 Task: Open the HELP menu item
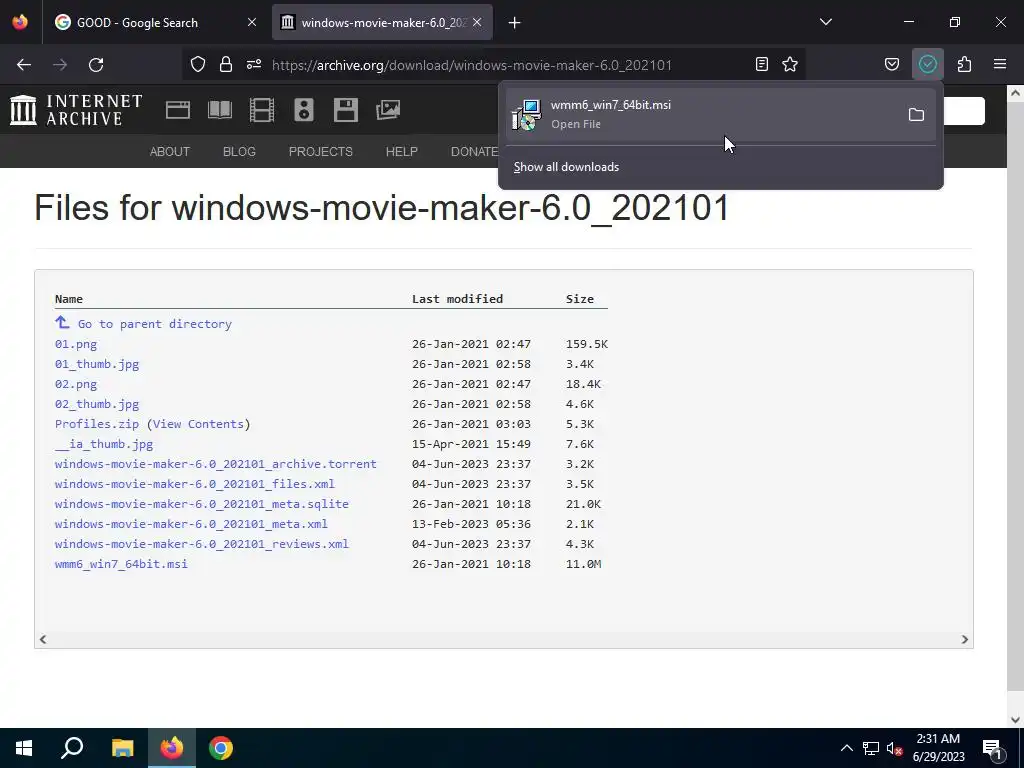[x=402, y=152]
